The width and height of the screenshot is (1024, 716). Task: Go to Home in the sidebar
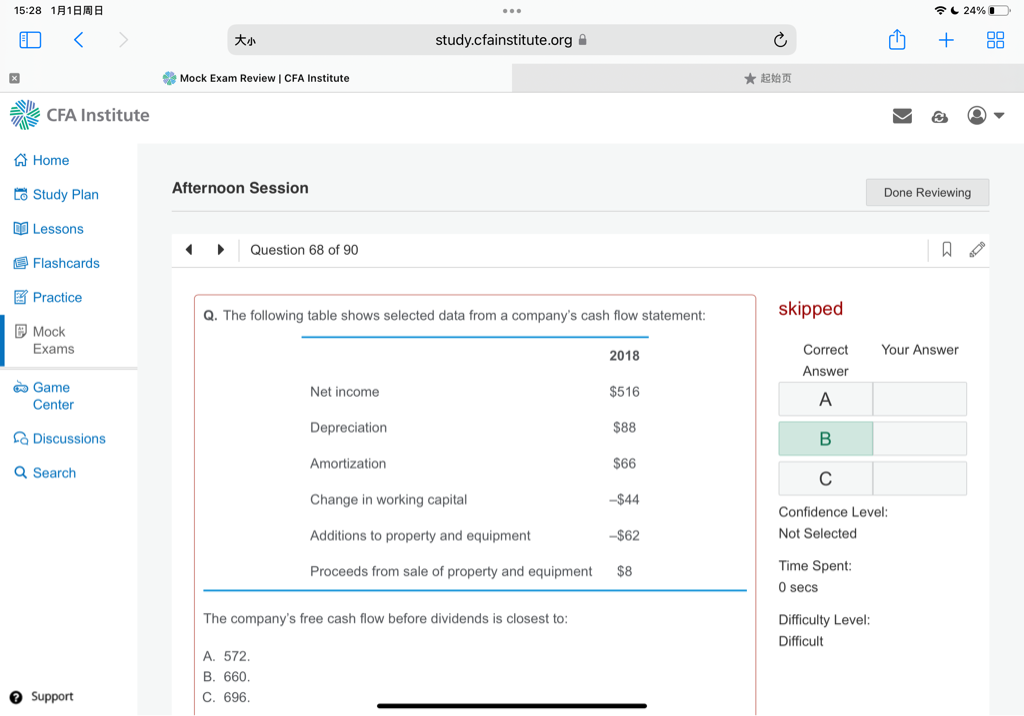coord(42,160)
